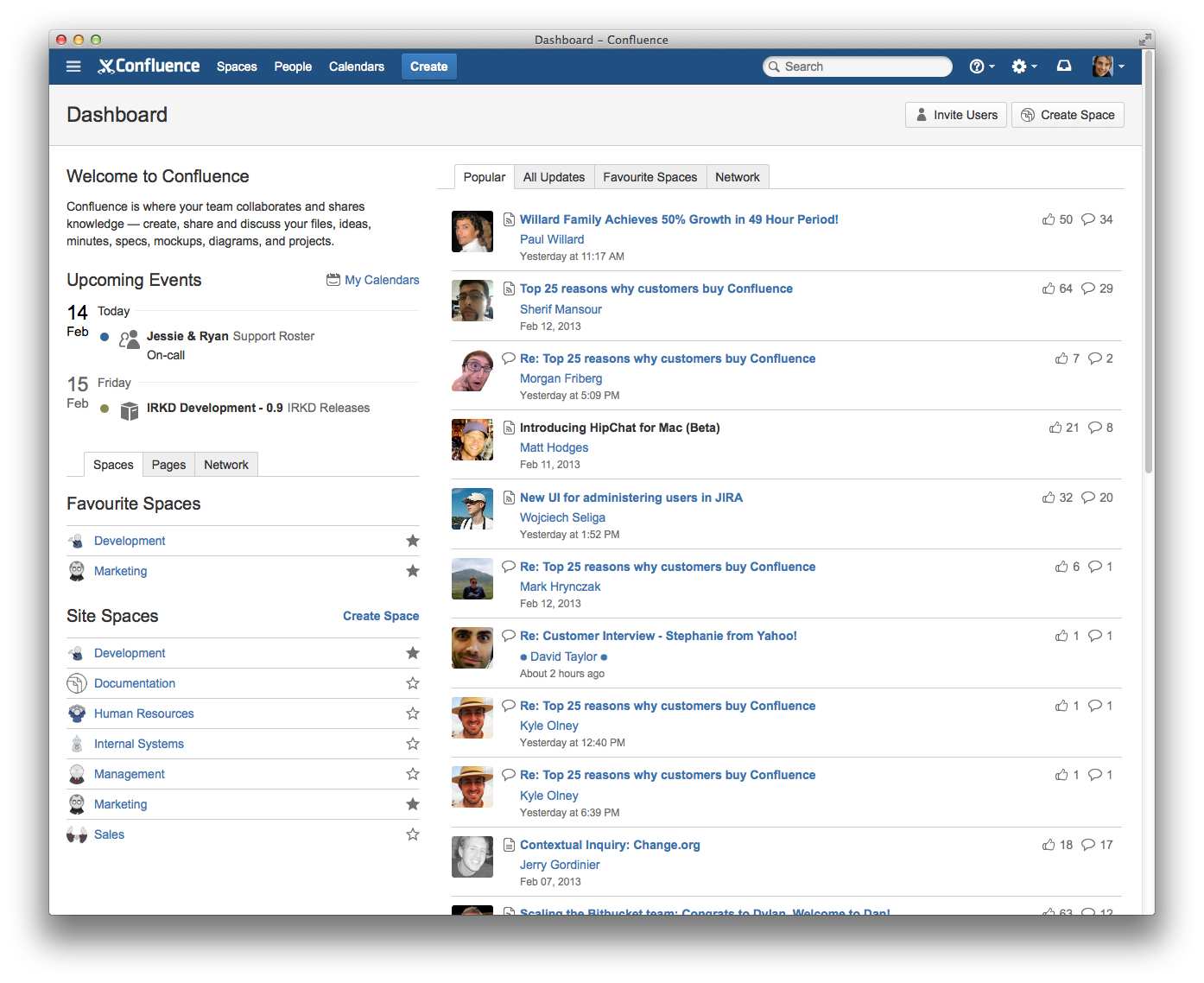Select the Pages tab in left panel
The width and height of the screenshot is (1204, 983).
click(x=168, y=465)
